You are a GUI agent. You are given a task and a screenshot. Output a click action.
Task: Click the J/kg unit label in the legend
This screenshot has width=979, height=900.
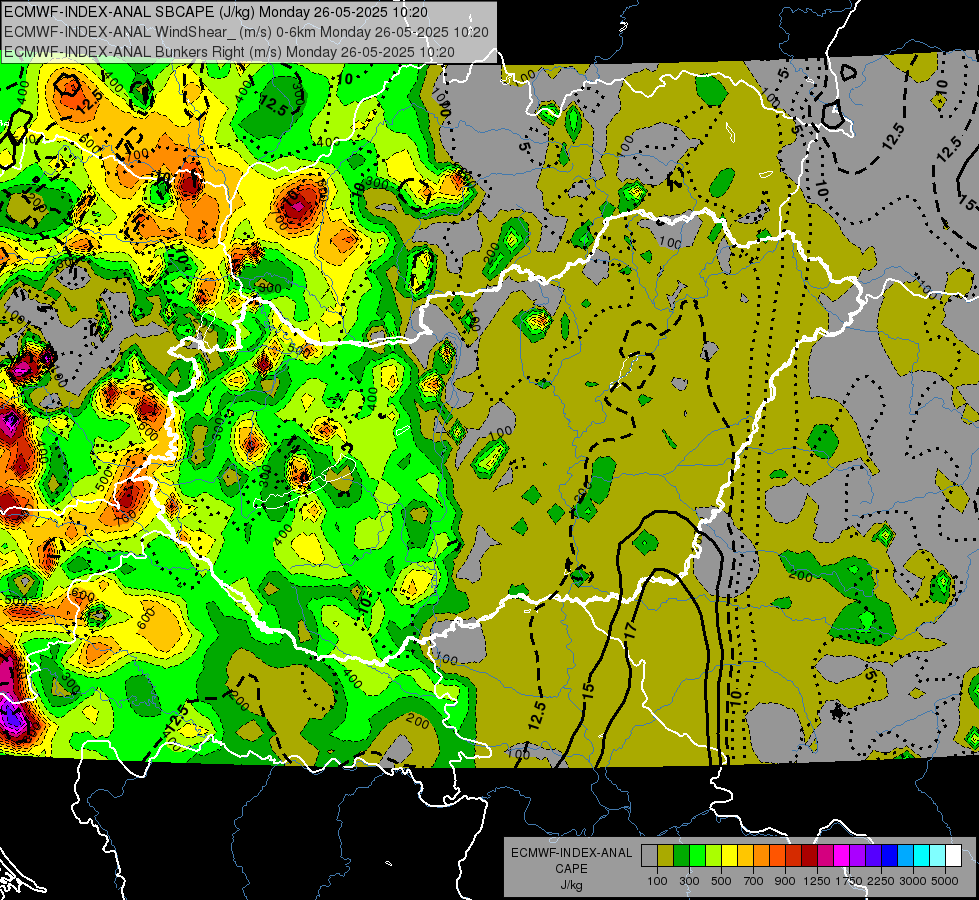point(571,885)
